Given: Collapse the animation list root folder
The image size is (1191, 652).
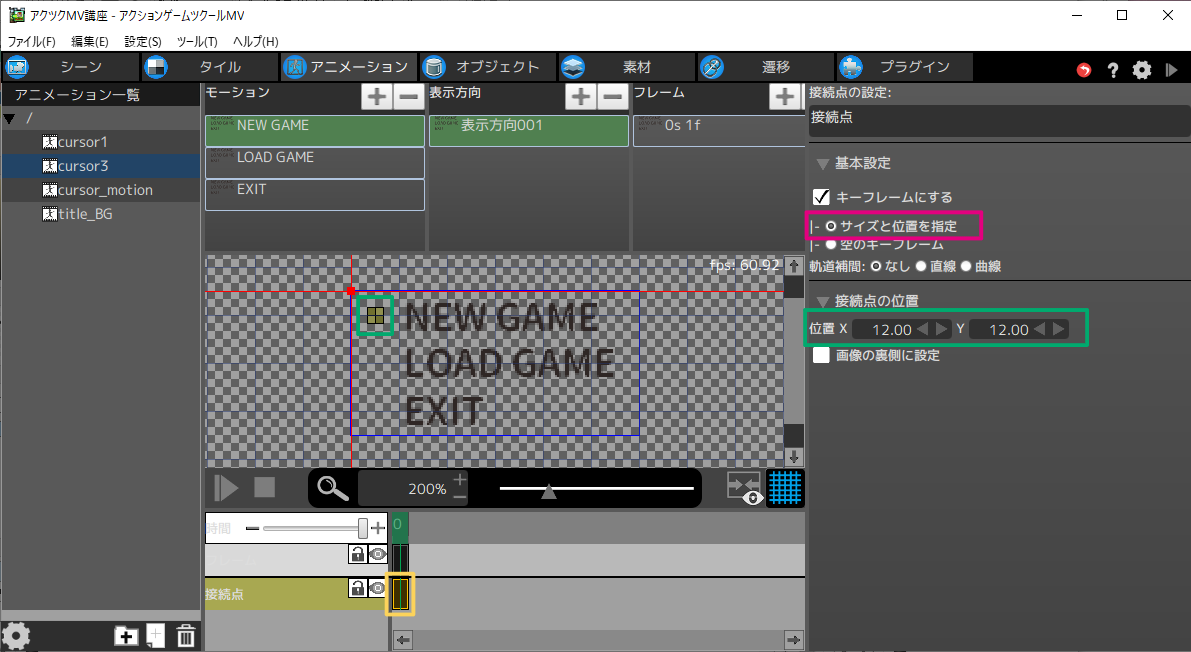Looking at the screenshot, I should point(10,119).
